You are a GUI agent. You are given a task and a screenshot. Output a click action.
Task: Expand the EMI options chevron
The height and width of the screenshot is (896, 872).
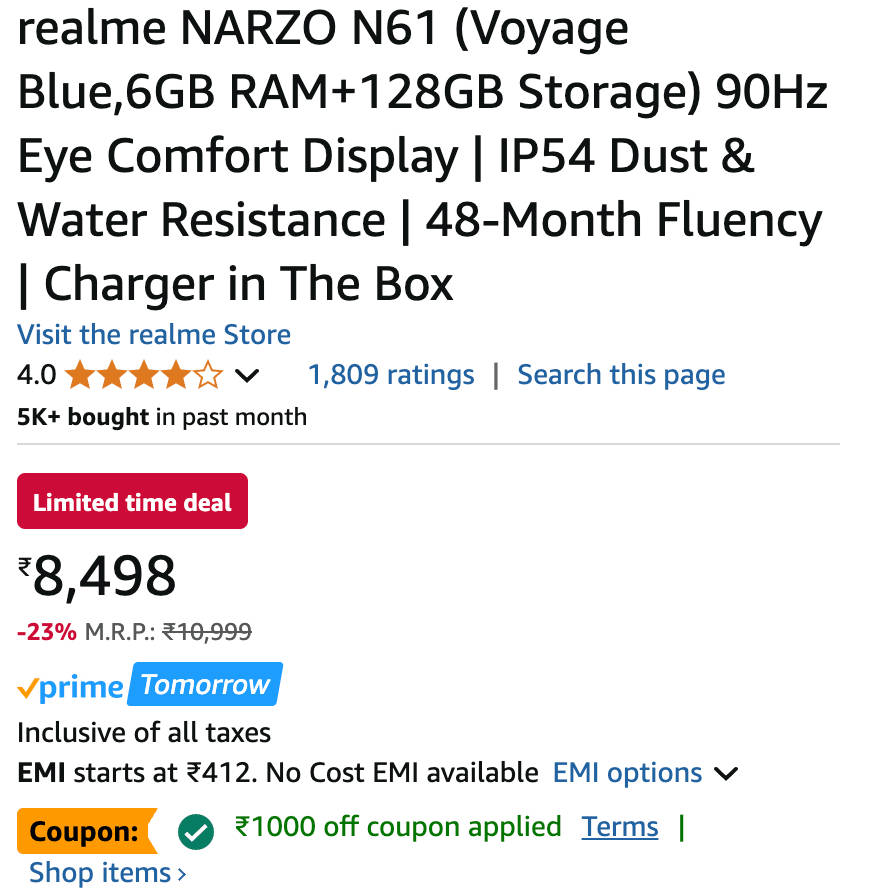click(x=727, y=774)
